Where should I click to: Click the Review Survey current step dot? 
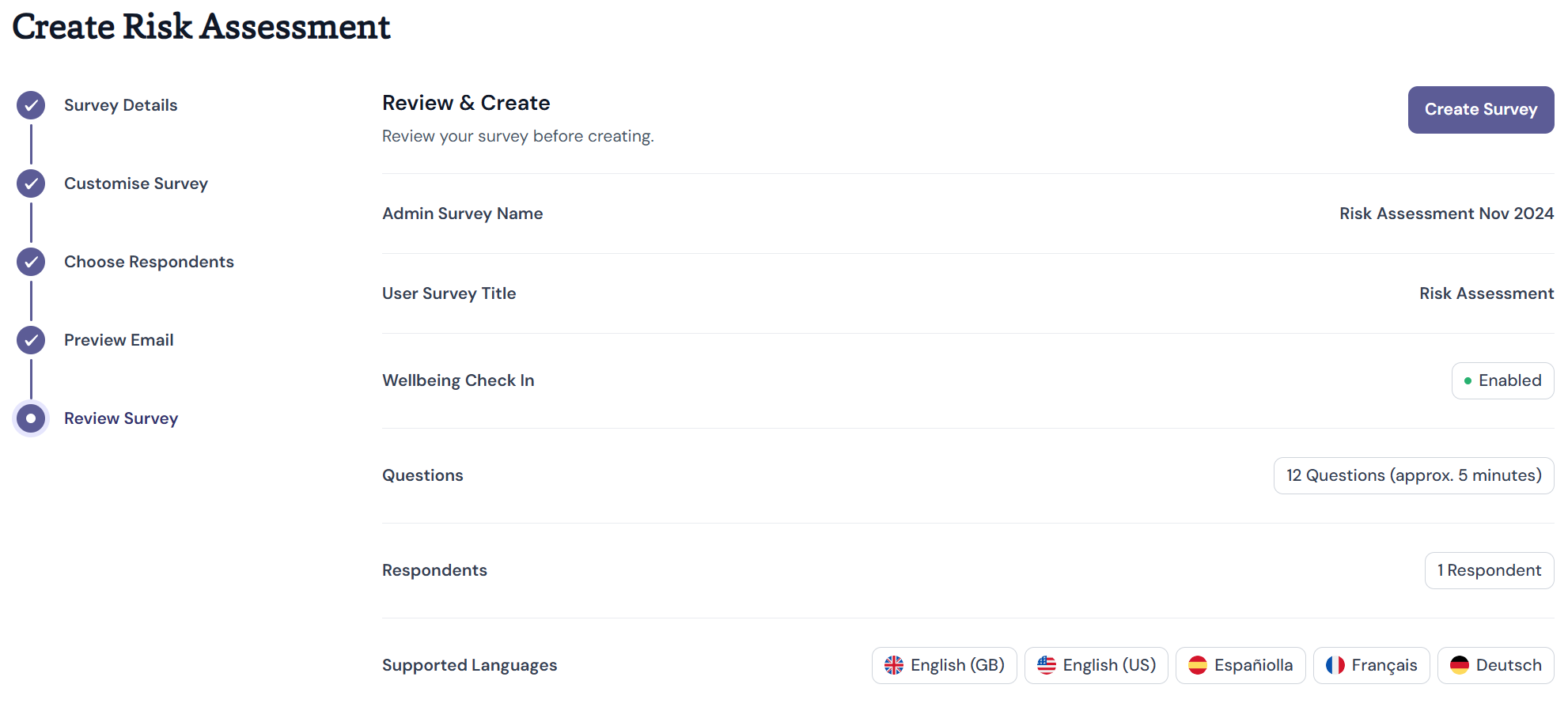pos(31,418)
